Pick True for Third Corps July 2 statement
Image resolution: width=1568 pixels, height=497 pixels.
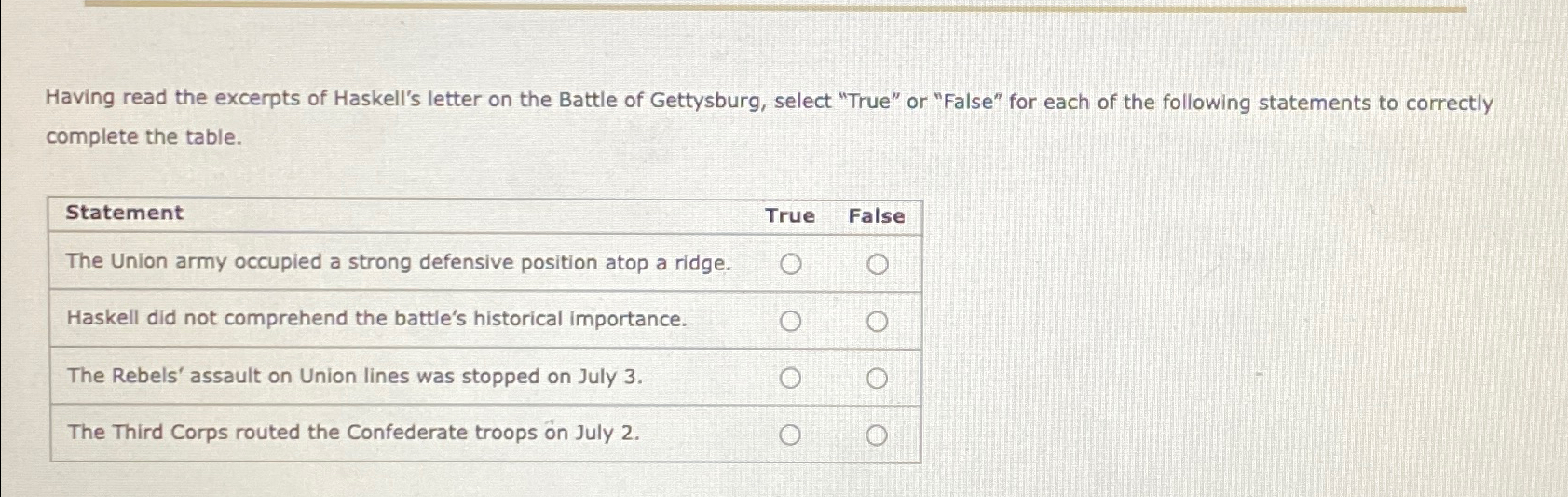point(790,435)
